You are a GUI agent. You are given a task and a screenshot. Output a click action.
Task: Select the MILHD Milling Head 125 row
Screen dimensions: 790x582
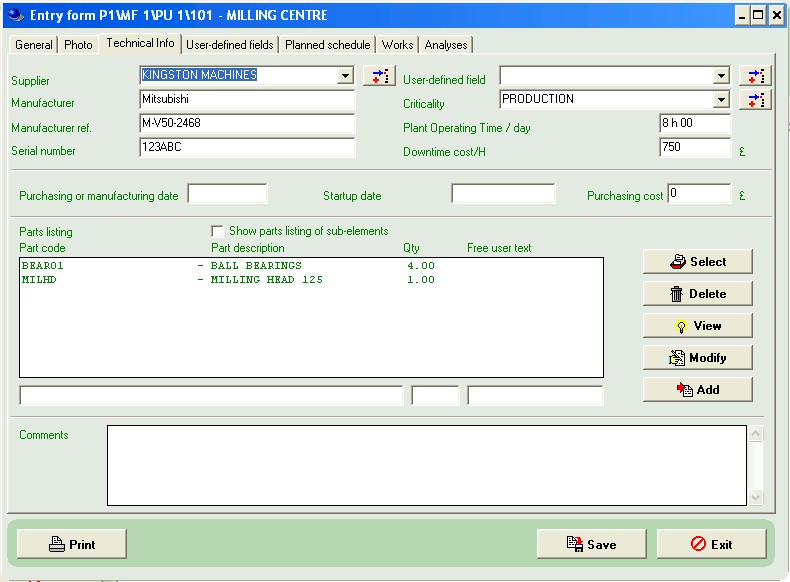pyautogui.click(x=311, y=280)
